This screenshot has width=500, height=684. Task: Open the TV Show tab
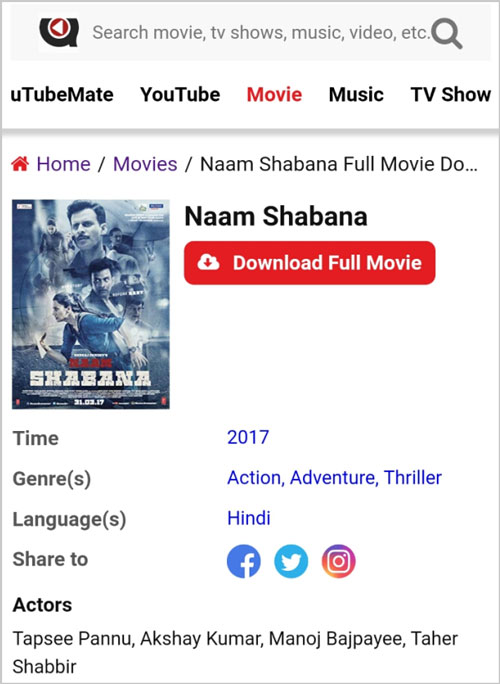coord(451,95)
